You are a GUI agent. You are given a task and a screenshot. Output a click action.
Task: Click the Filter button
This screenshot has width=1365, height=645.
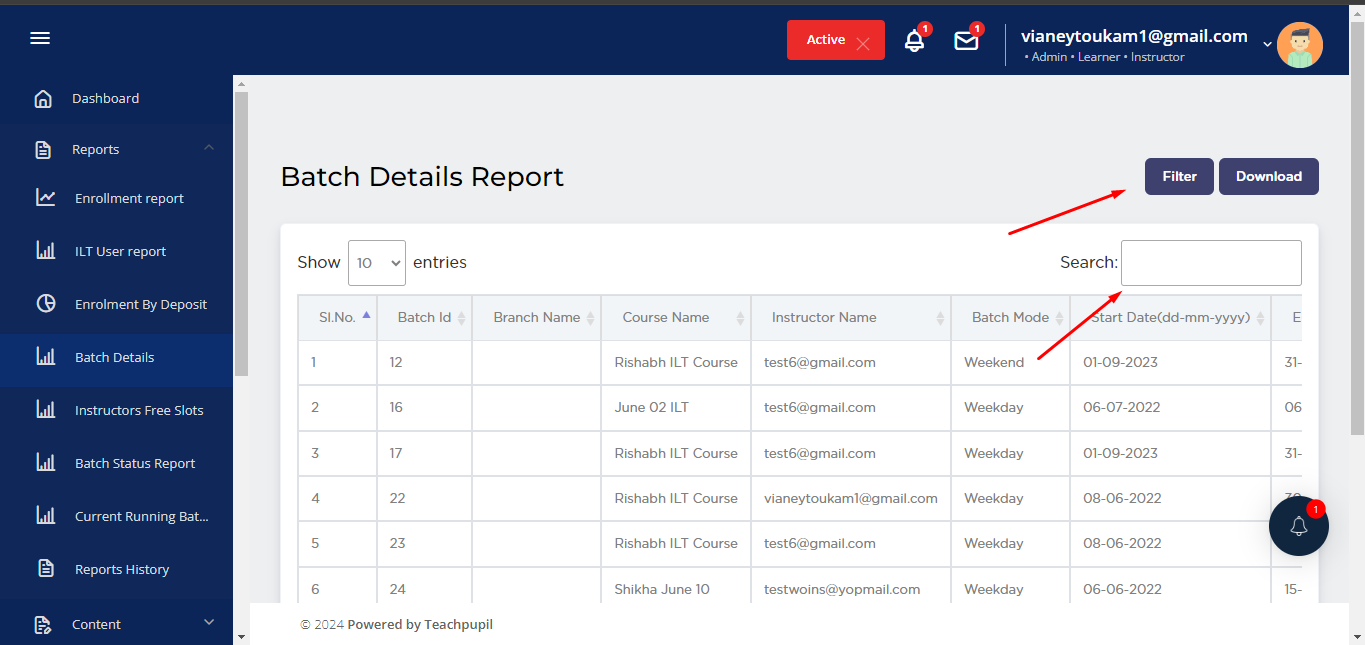point(1179,176)
